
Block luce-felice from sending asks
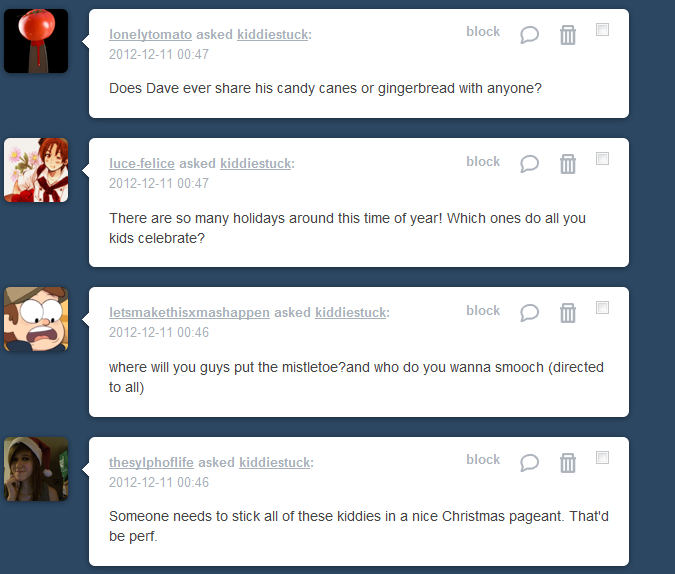[x=483, y=161]
